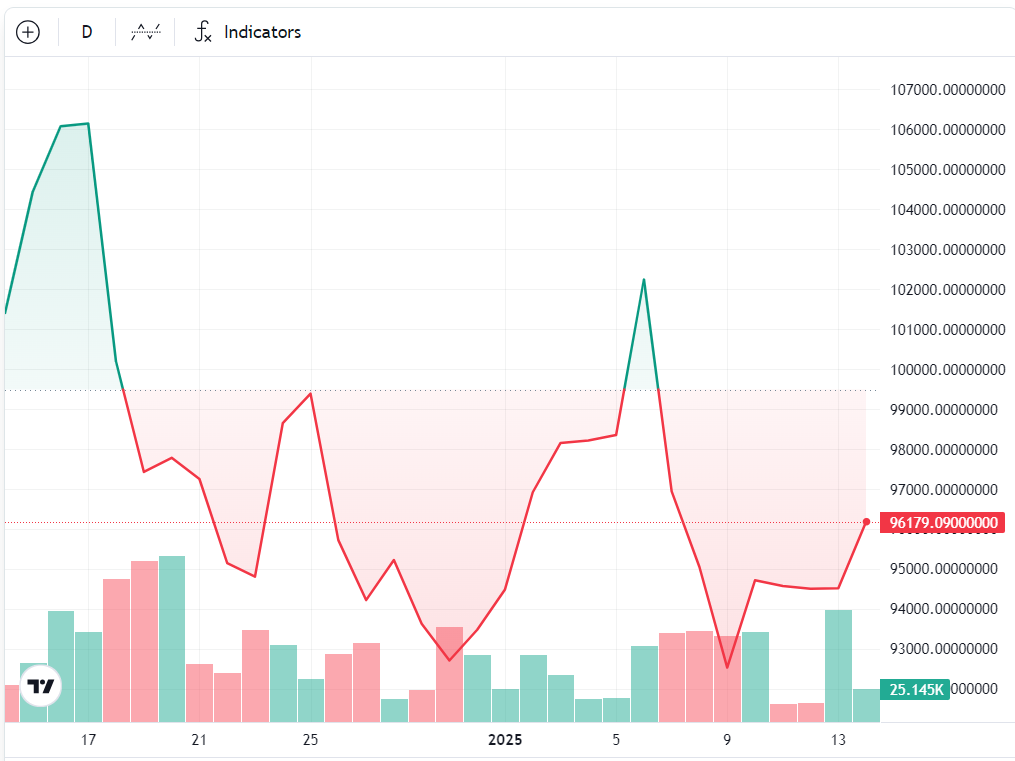This screenshot has width=1015, height=761.
Task: Select the 107000 price scale label
Action: [947, 90]
